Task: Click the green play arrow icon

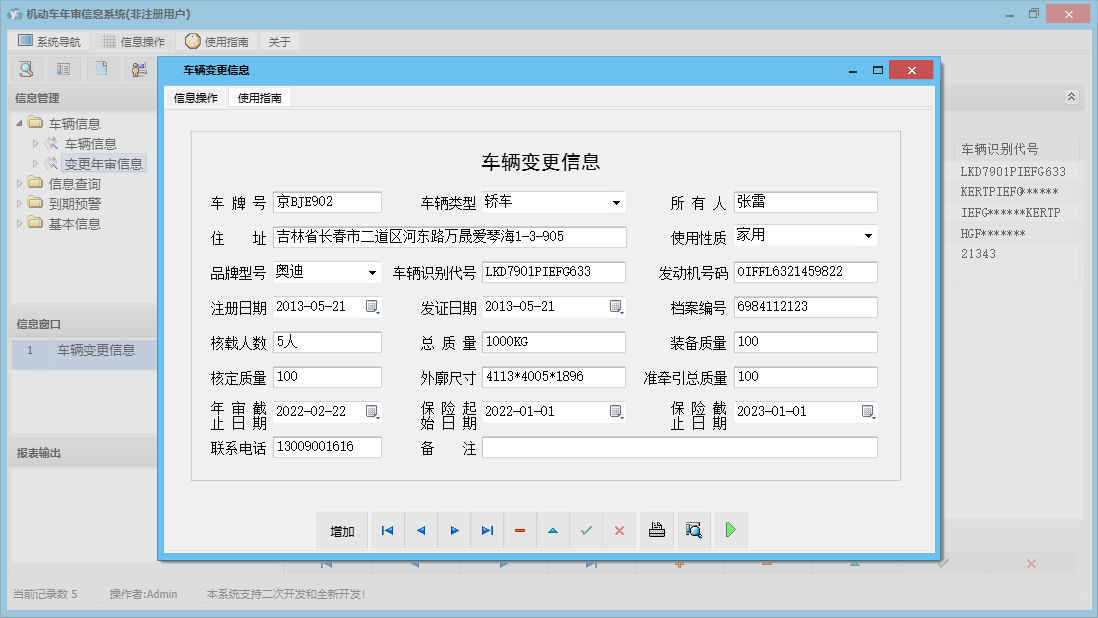Action: tap(731, 531)
